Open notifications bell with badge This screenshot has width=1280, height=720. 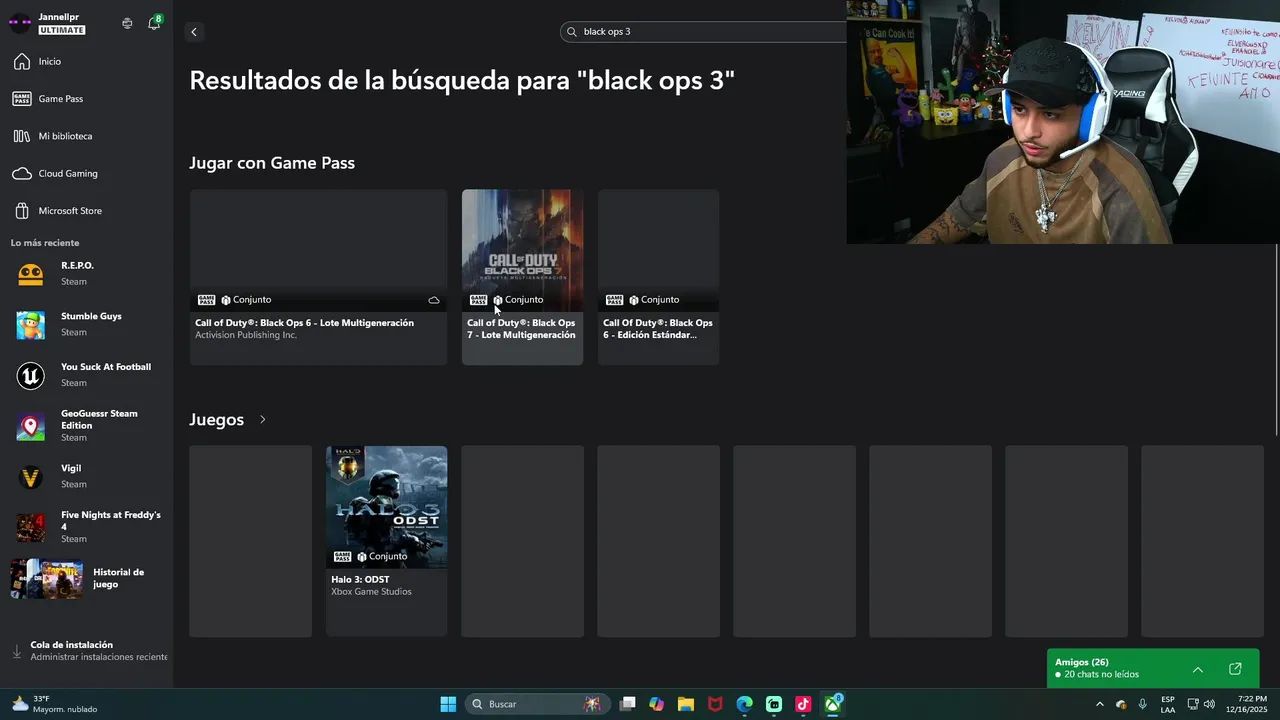(x=154, y=23)
